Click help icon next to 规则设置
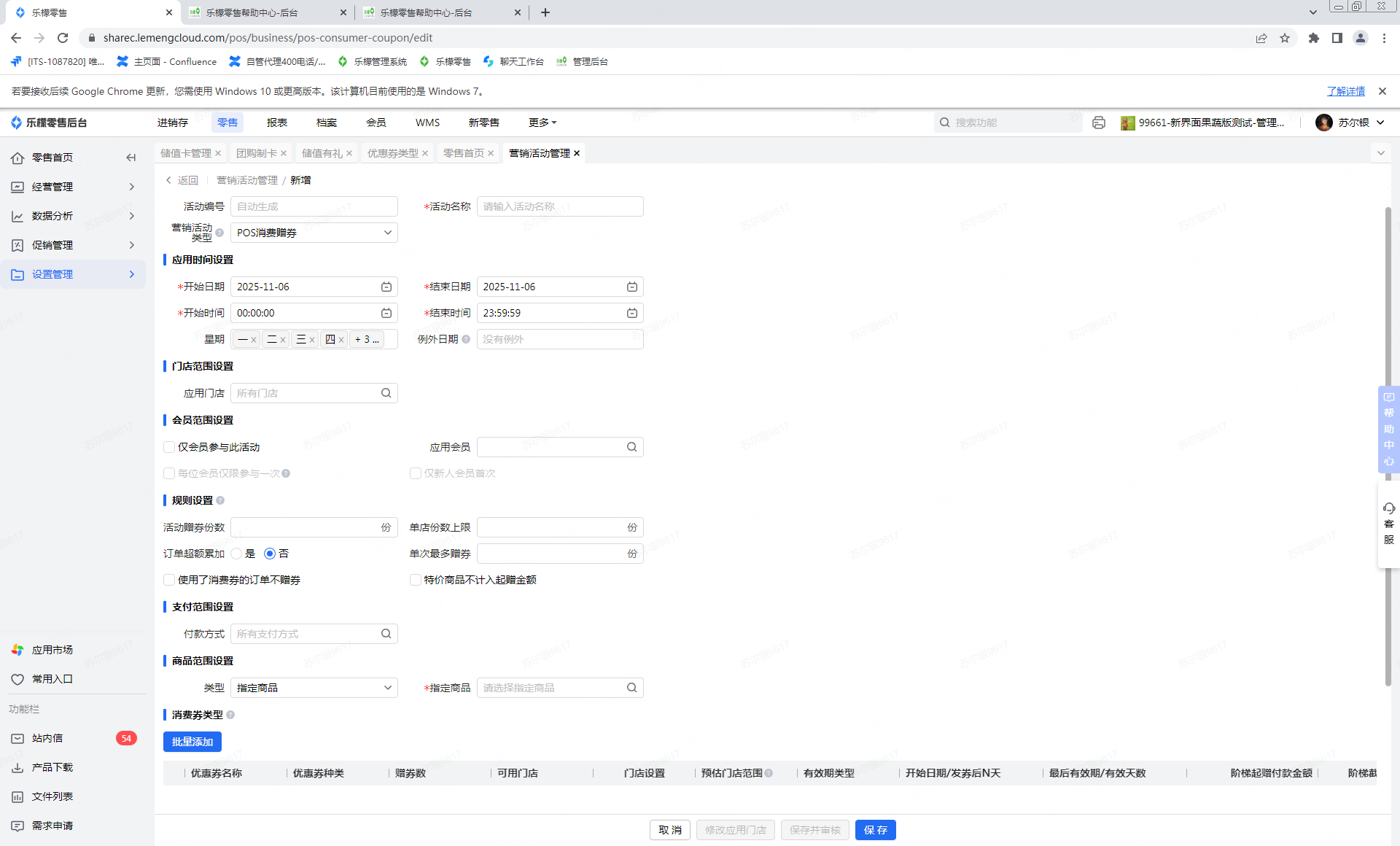The image size is (1400, 846). 220,500
